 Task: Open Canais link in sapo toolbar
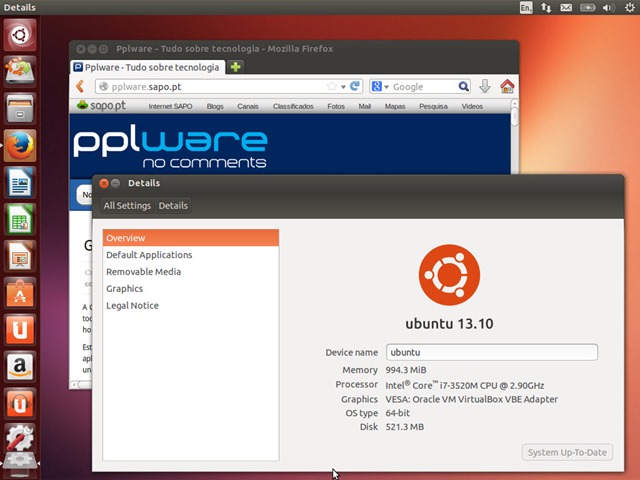click(248, 106)
